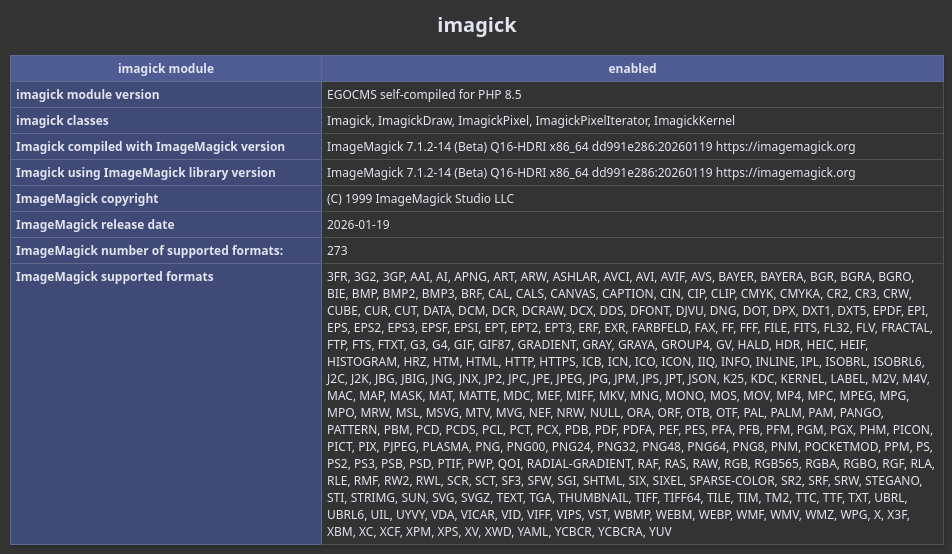Click the "imagick module" table header cell
Viewport: 952px width, 554px height.
point(166,69)
